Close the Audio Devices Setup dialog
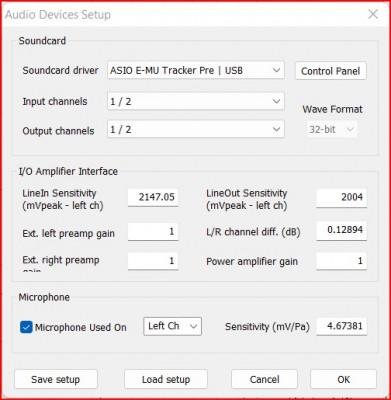This screenshot has height=400, width=391. tap(373, 14)
